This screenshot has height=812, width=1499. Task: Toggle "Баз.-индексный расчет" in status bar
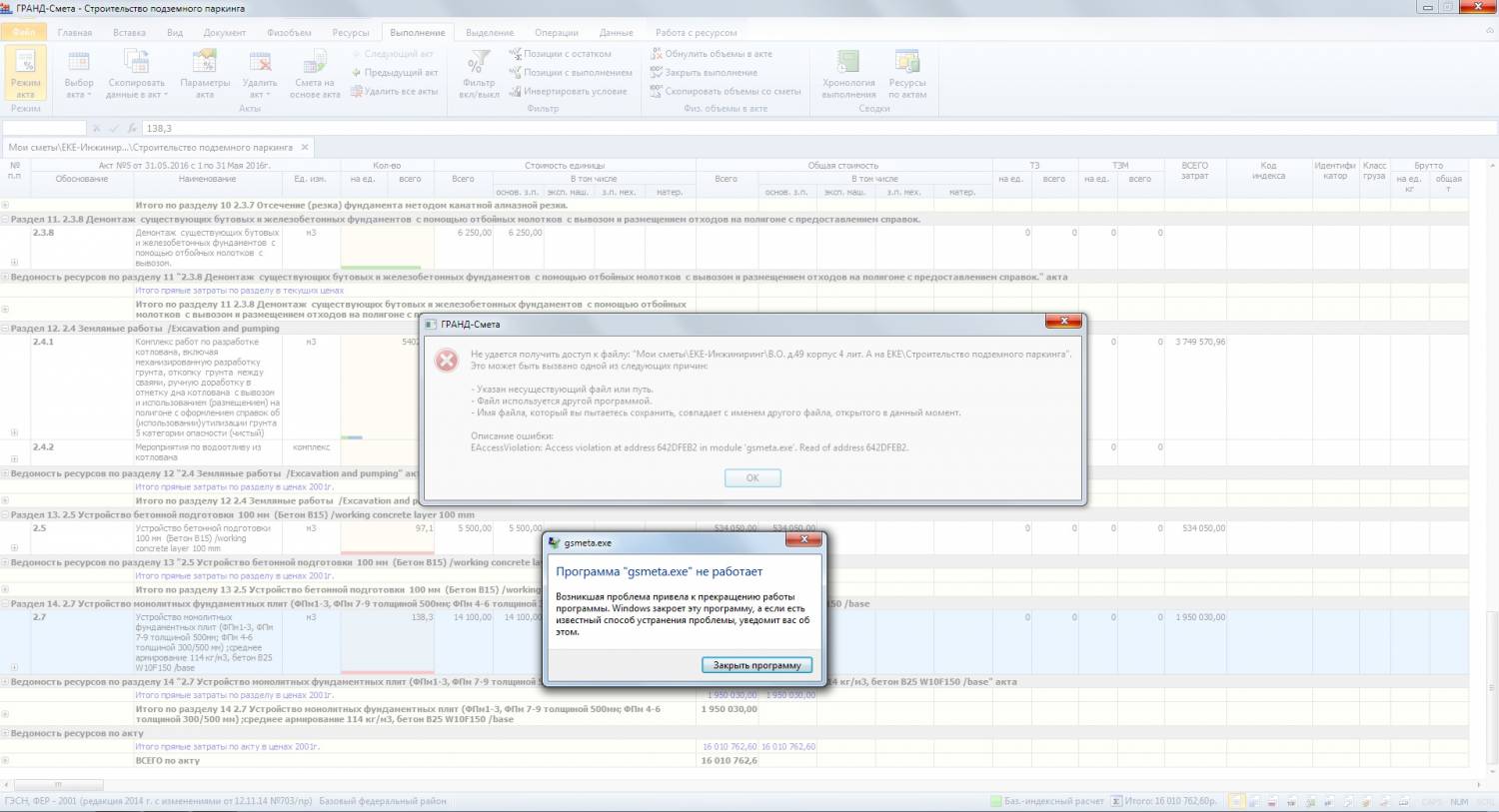[1048, 801]
